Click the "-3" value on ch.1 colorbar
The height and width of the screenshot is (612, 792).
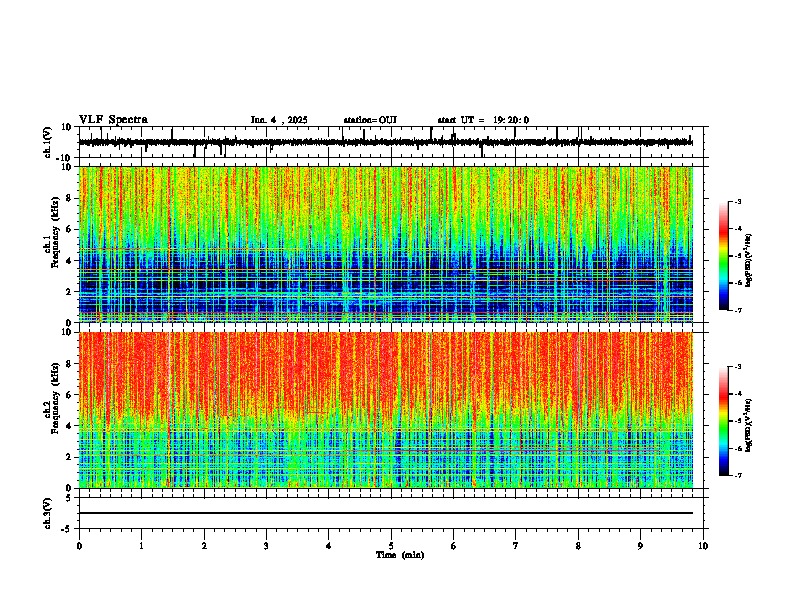tap(738, 201)
